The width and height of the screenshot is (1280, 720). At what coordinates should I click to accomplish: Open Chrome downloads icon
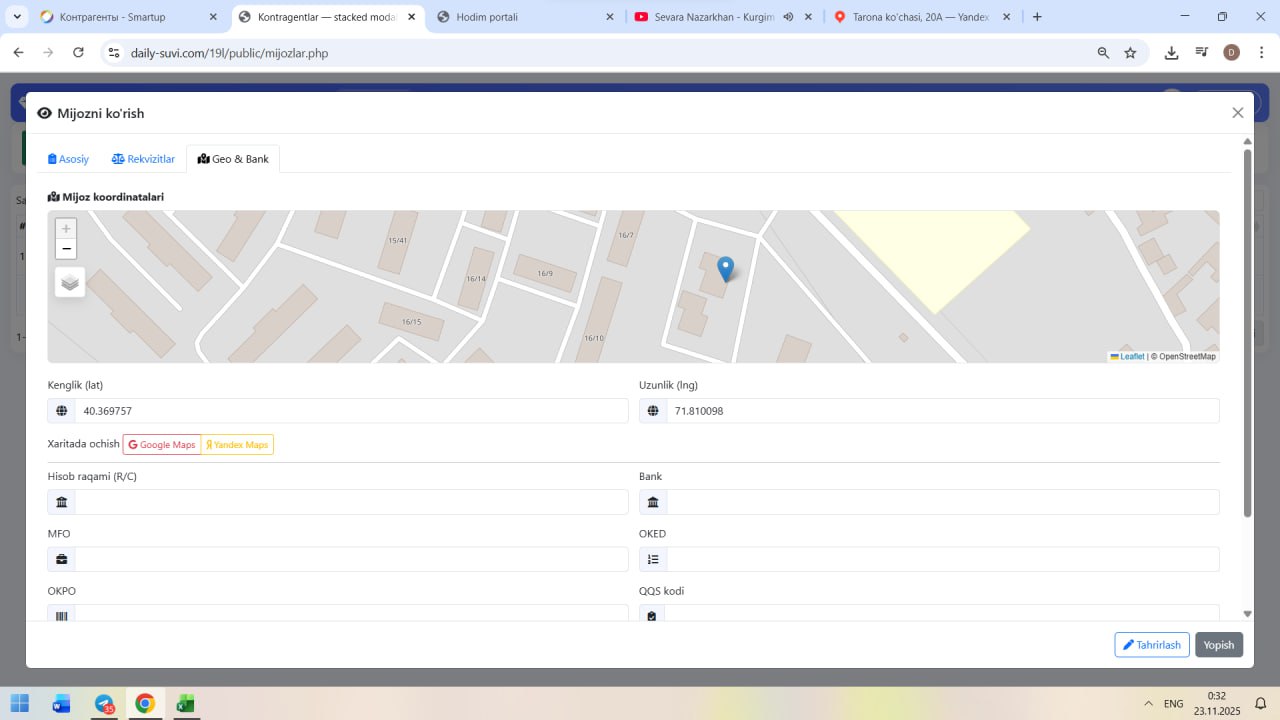1171,53
